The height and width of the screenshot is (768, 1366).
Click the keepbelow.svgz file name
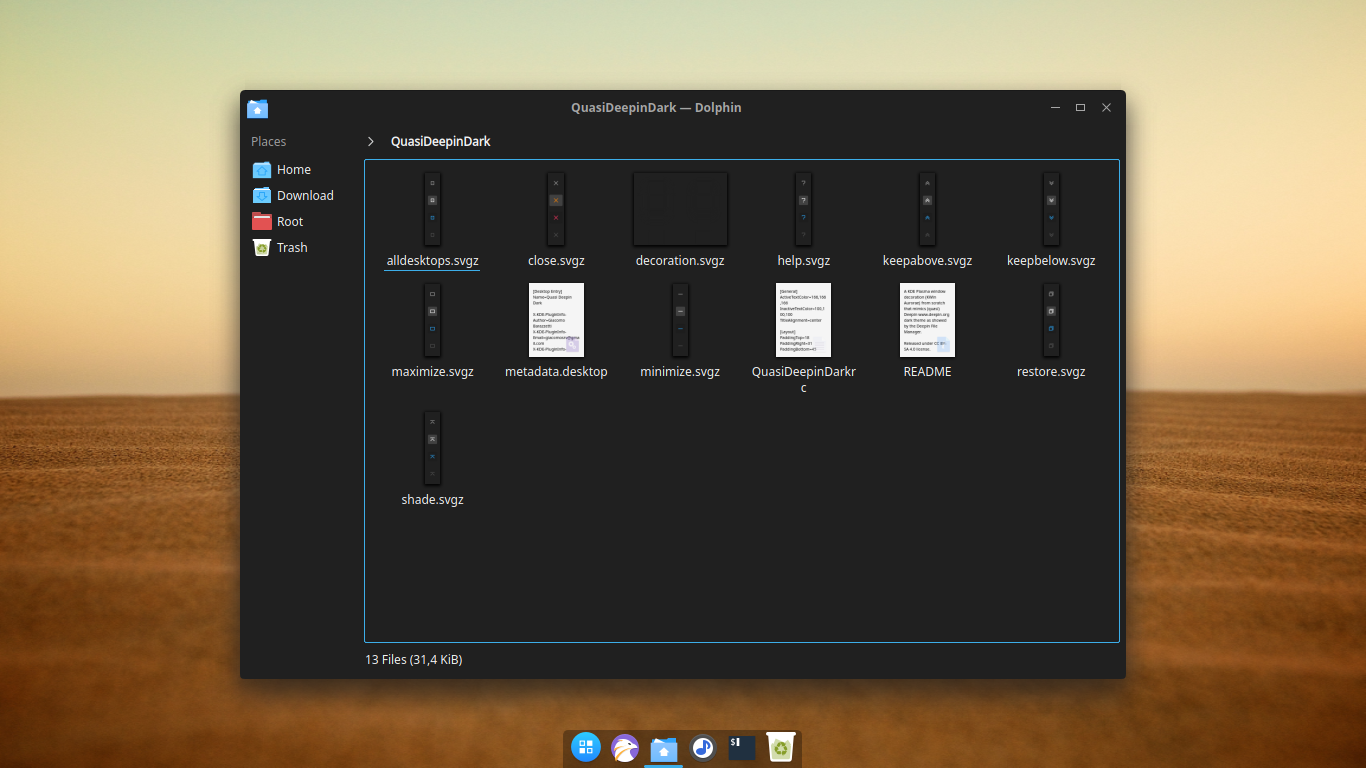point(1051,261)
